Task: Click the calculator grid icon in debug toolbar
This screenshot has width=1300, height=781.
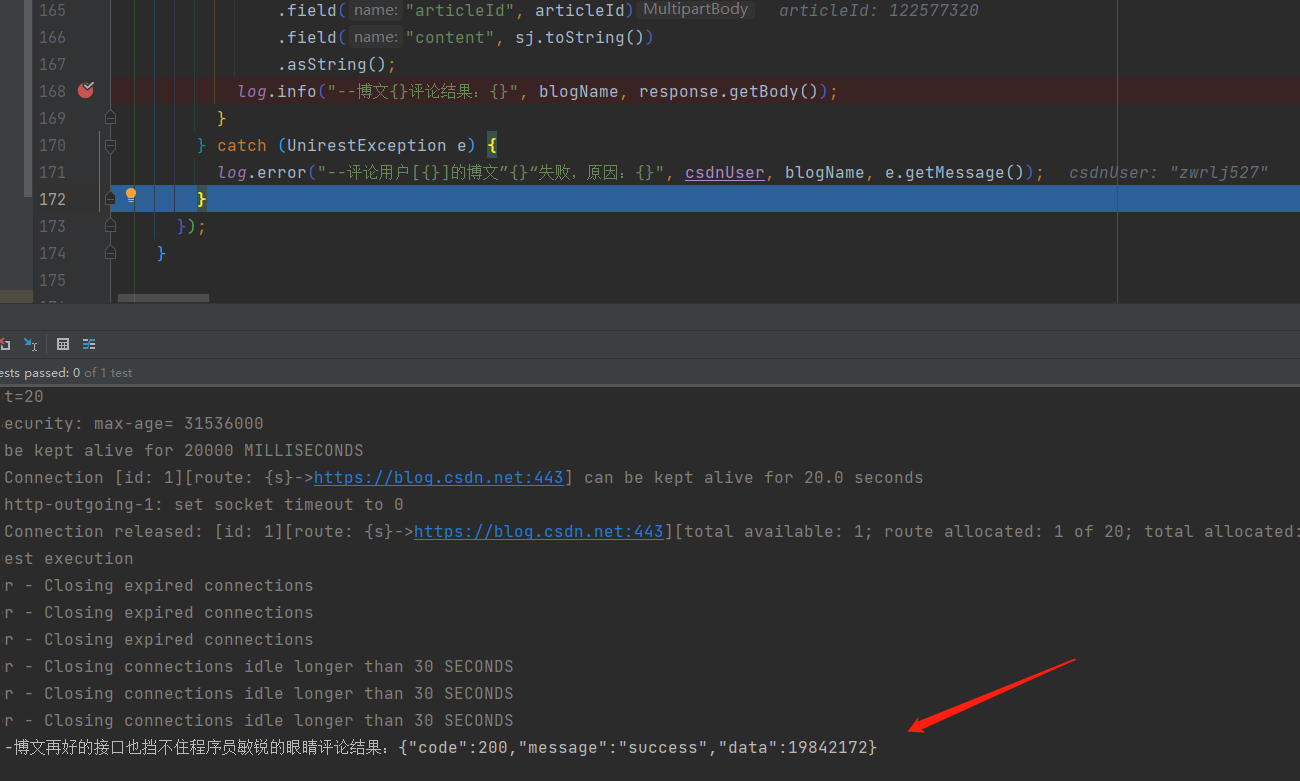Action: click(63, 344)
